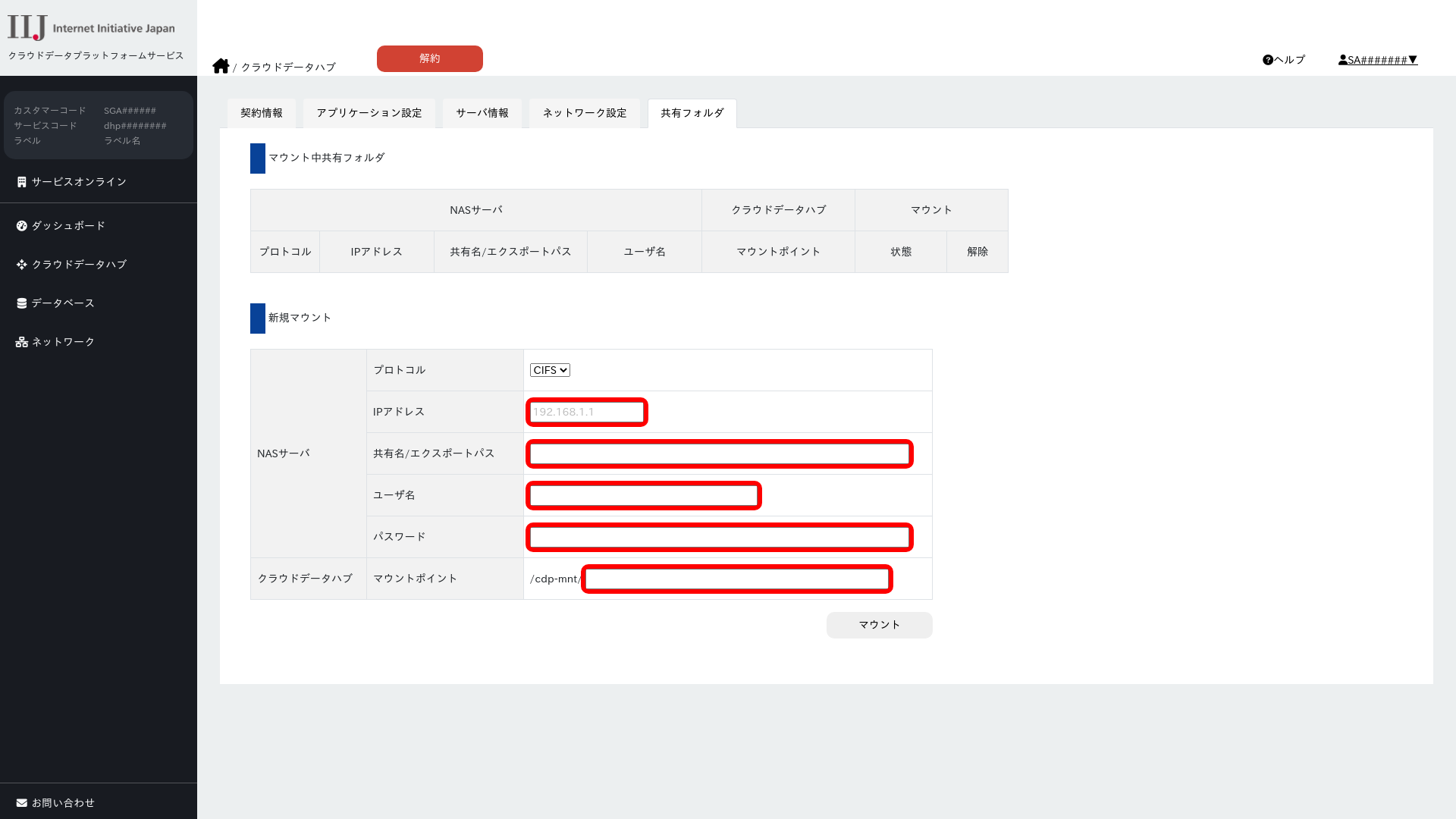Image resolution: width=1456 pixels, height=819 pixels.
Task: Switch to the ネットワーク設定 tab
Action: 585,113
